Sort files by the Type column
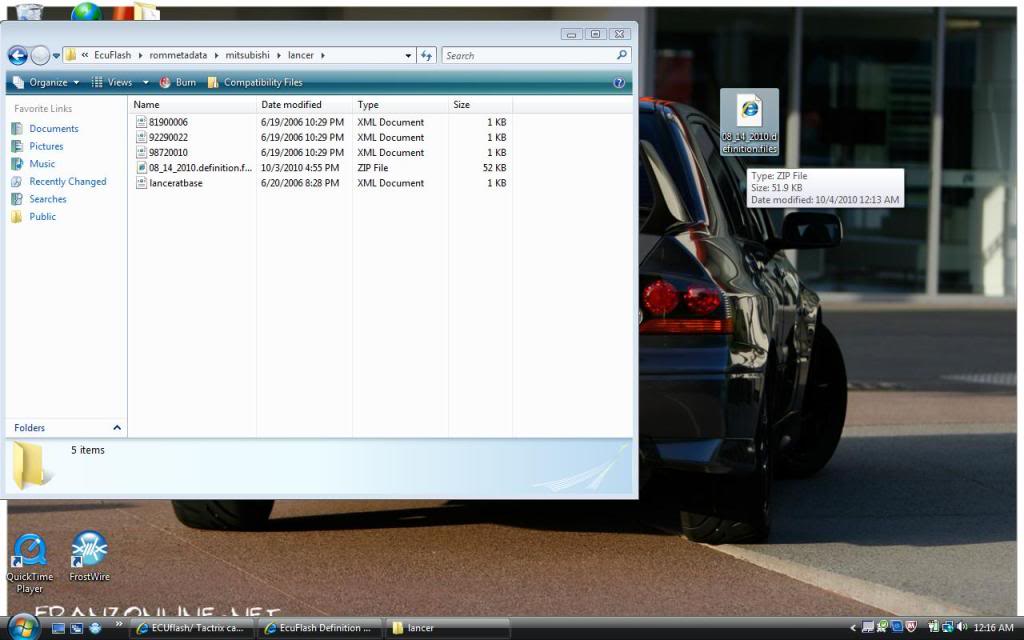Screen dimensions: 1024x640 [400, 104]
